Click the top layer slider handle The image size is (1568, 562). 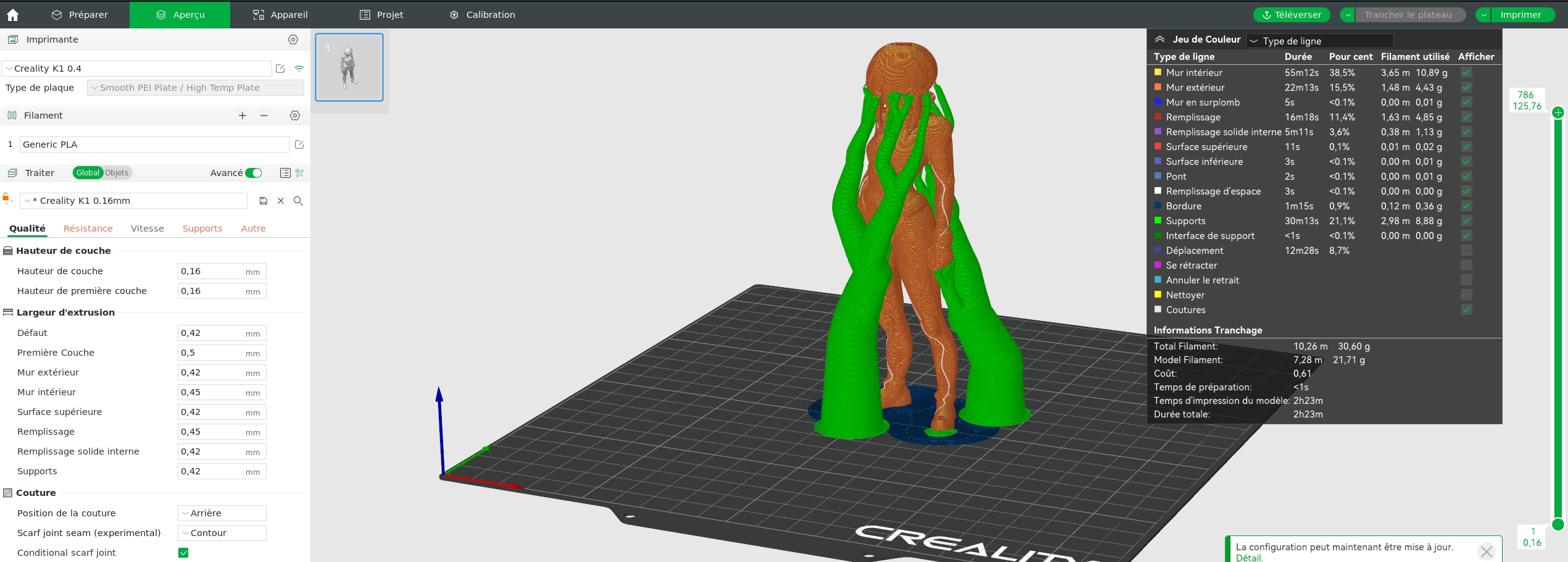[x=1558, y=112]
